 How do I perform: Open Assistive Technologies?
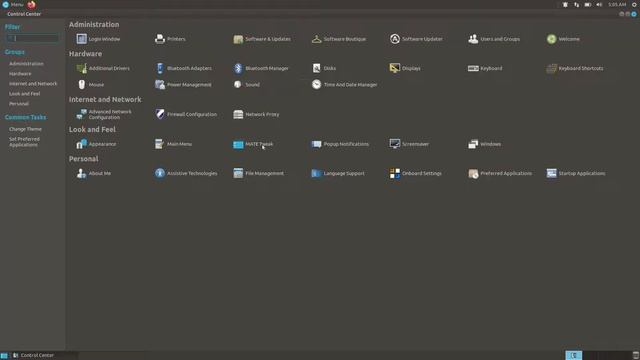click(186, 173)
